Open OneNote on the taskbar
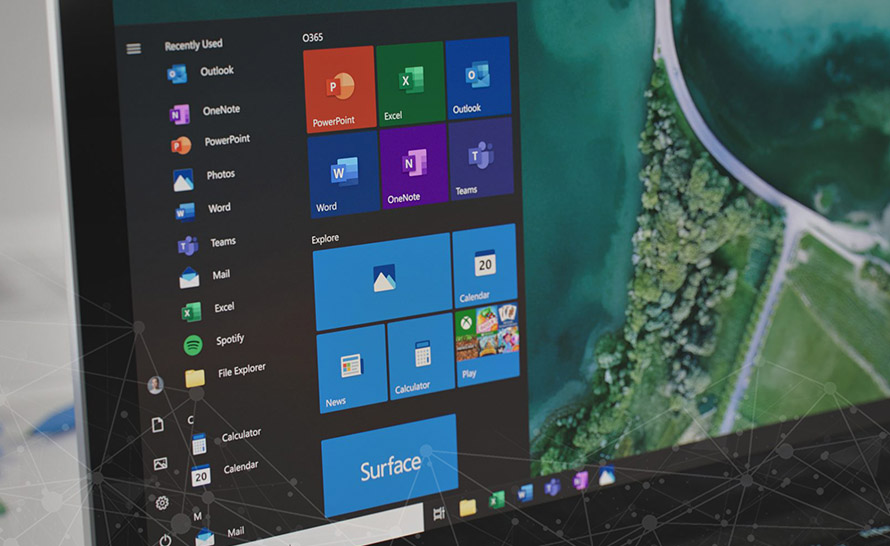Screen dimensions: 890x546 click(580, 480)
